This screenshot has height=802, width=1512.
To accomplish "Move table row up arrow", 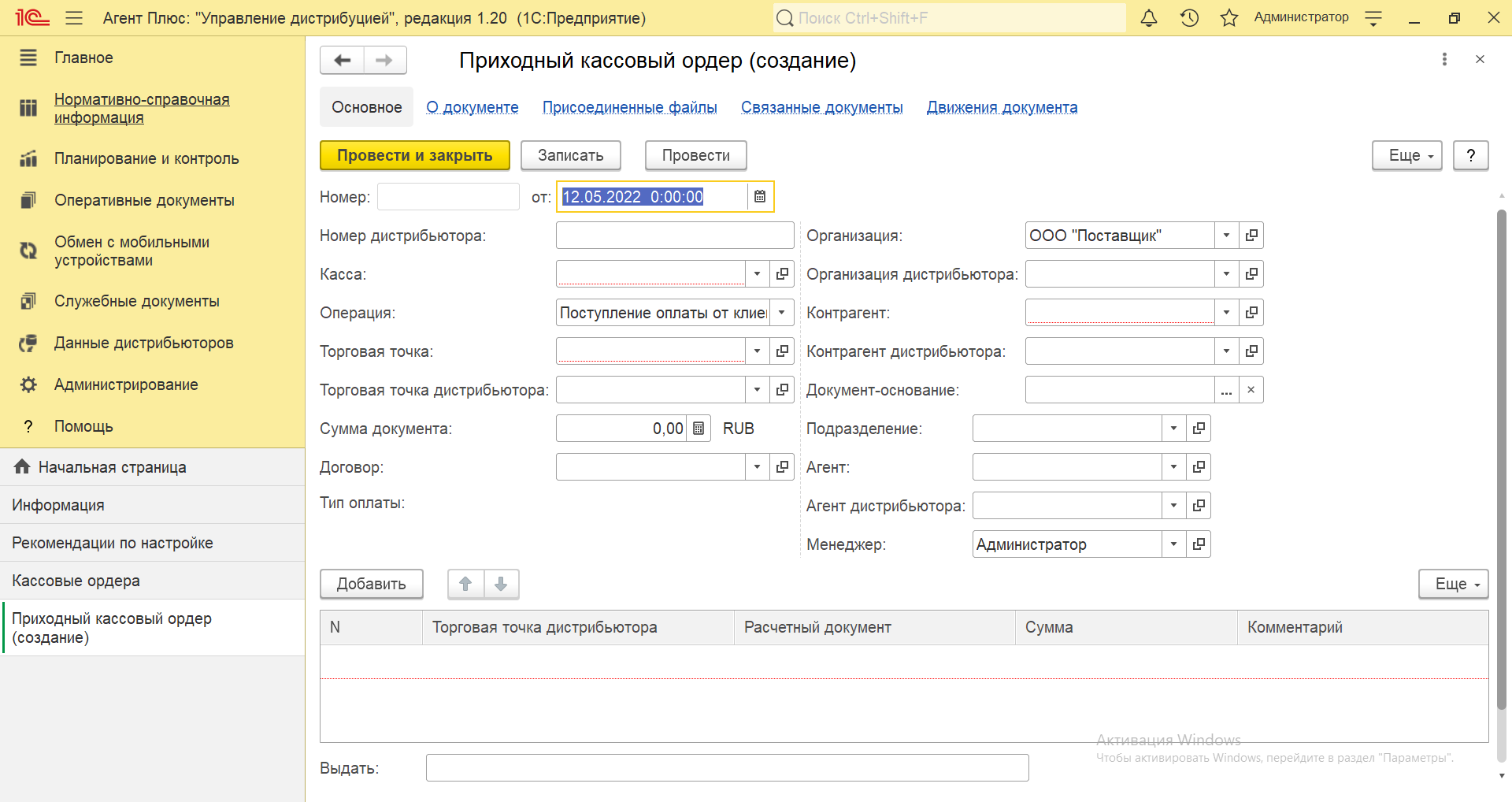I will (x=465, y=584).
